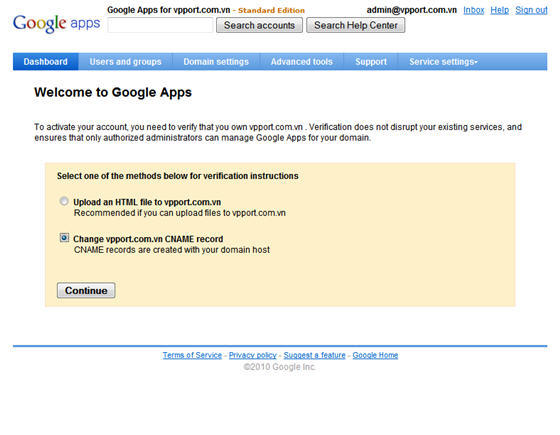Click the Search Help Center button
Screen dimensions: 560x435
(356, 25)
